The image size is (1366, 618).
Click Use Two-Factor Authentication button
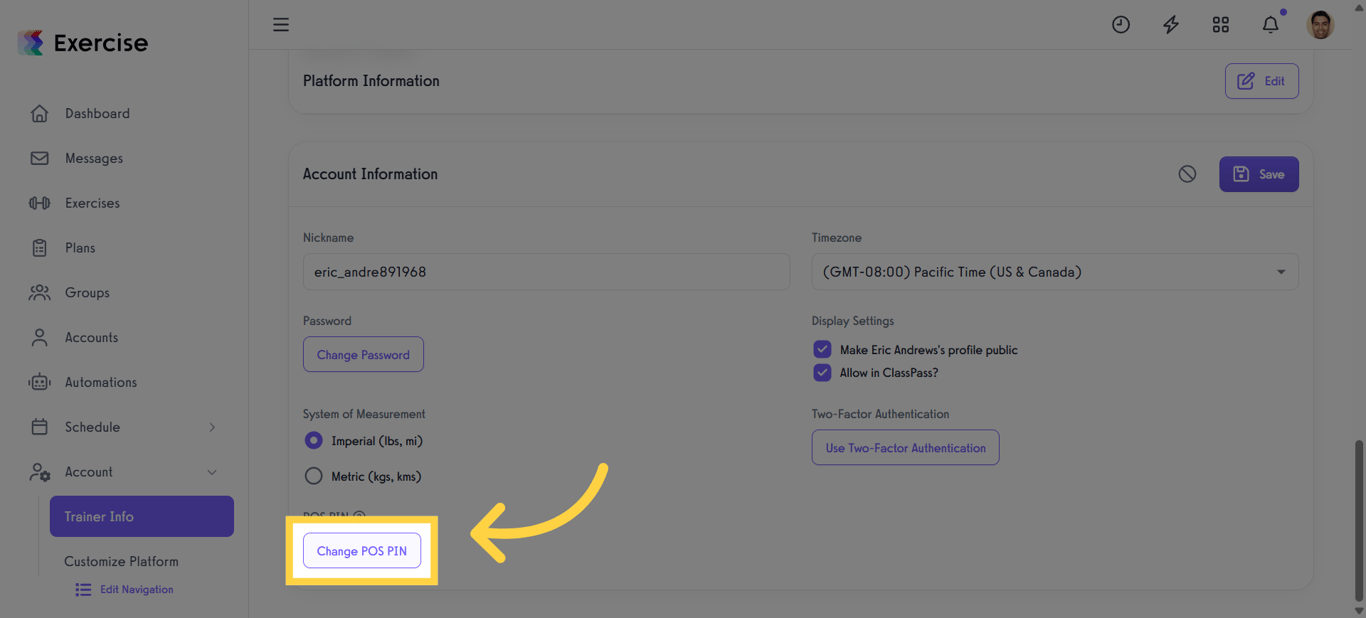[x=905, y=448]
